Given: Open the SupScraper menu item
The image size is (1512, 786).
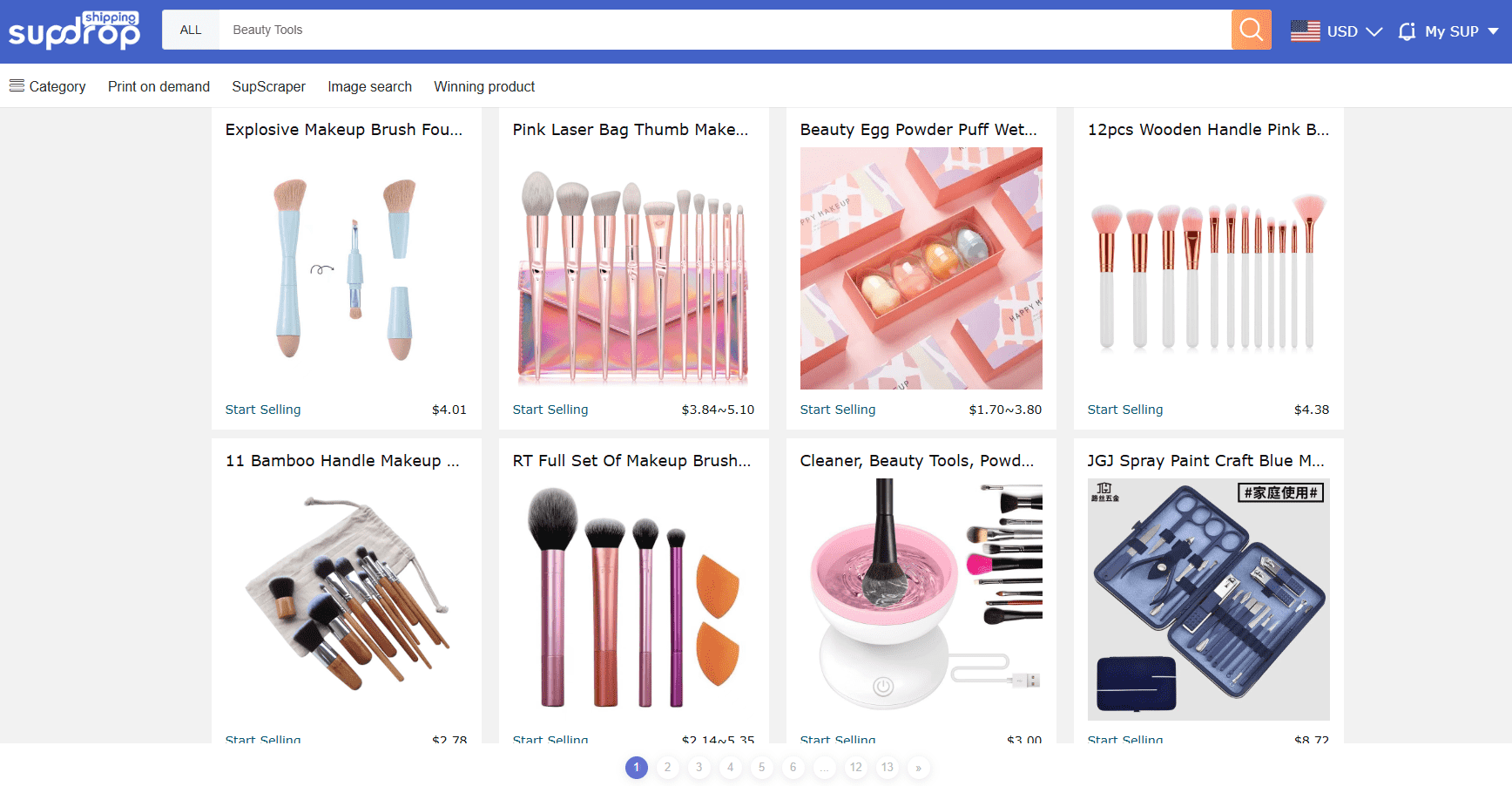Looking at the screenshot, I should click(x=268, y=86).
